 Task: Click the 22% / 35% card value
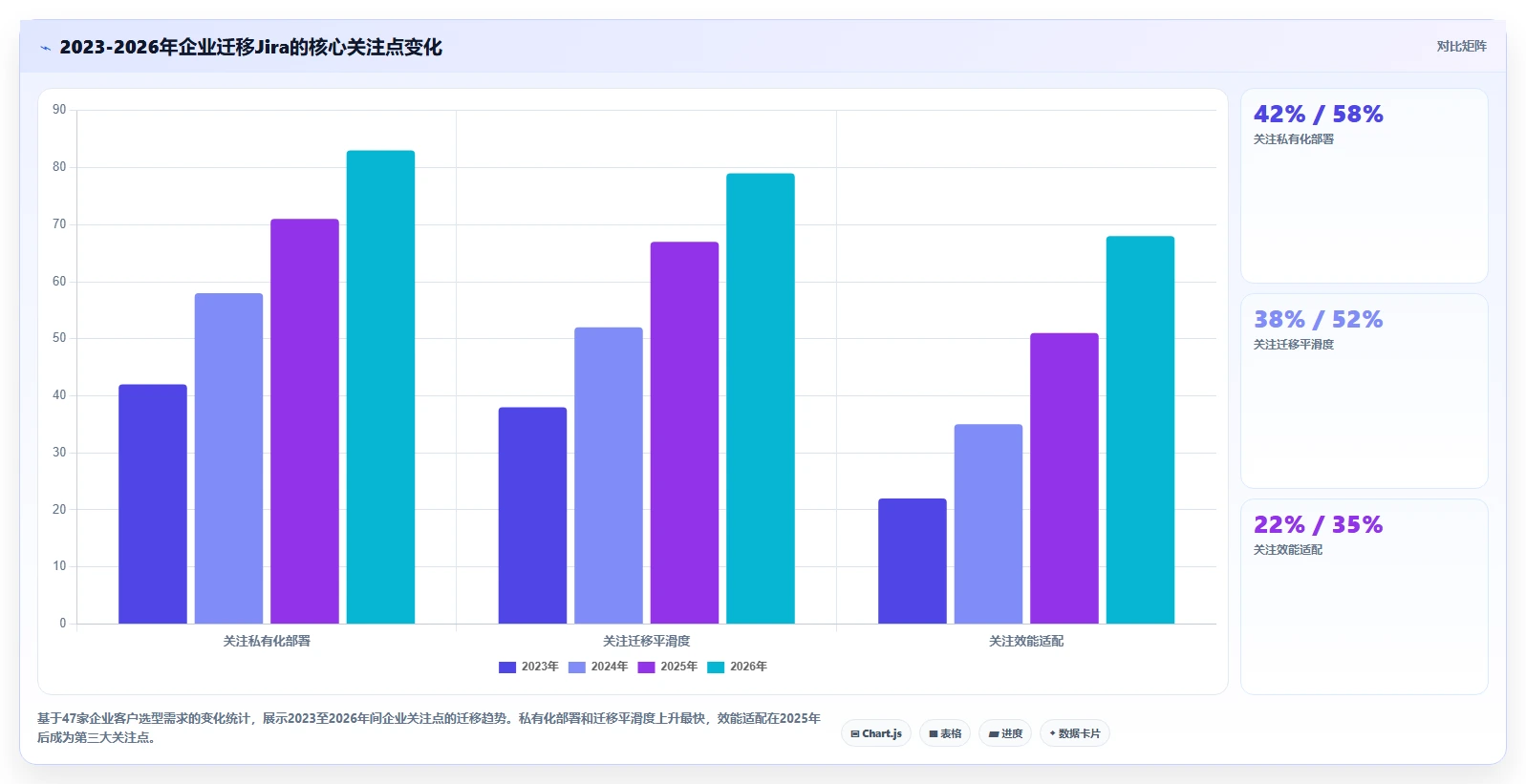(x=1318, y=524)
